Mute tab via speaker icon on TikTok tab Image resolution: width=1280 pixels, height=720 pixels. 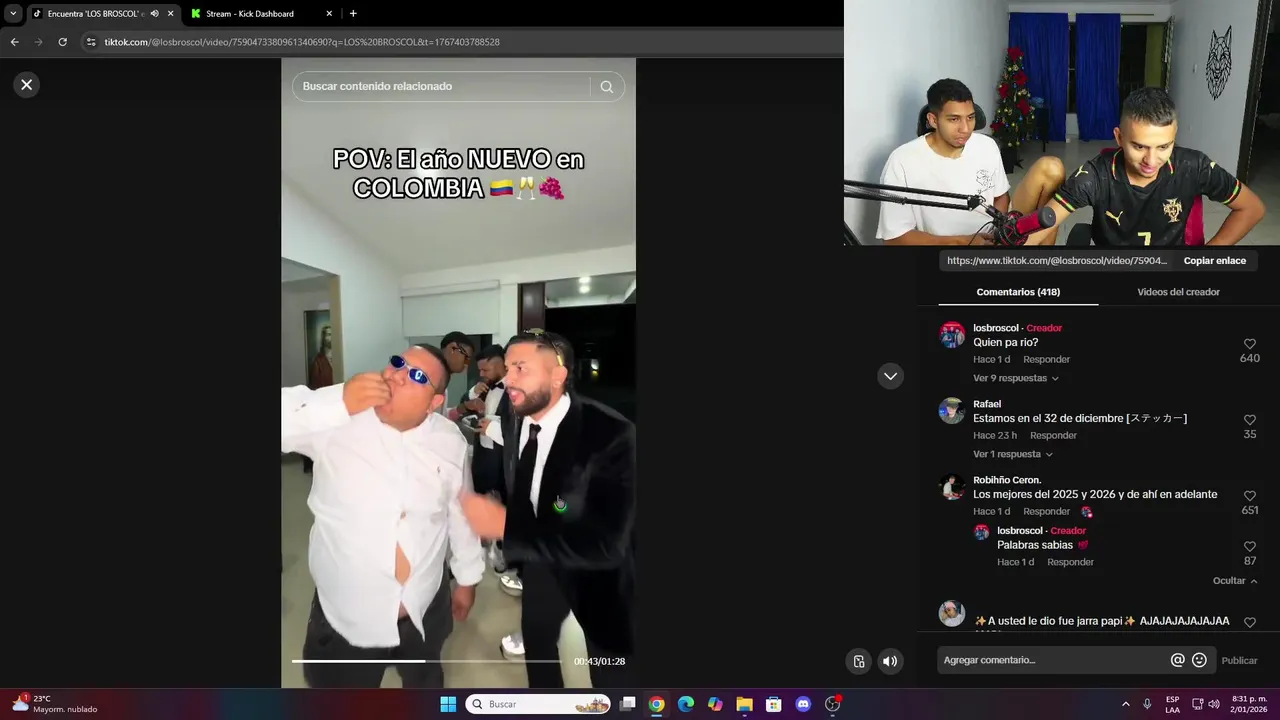click(x=154, y=14)
